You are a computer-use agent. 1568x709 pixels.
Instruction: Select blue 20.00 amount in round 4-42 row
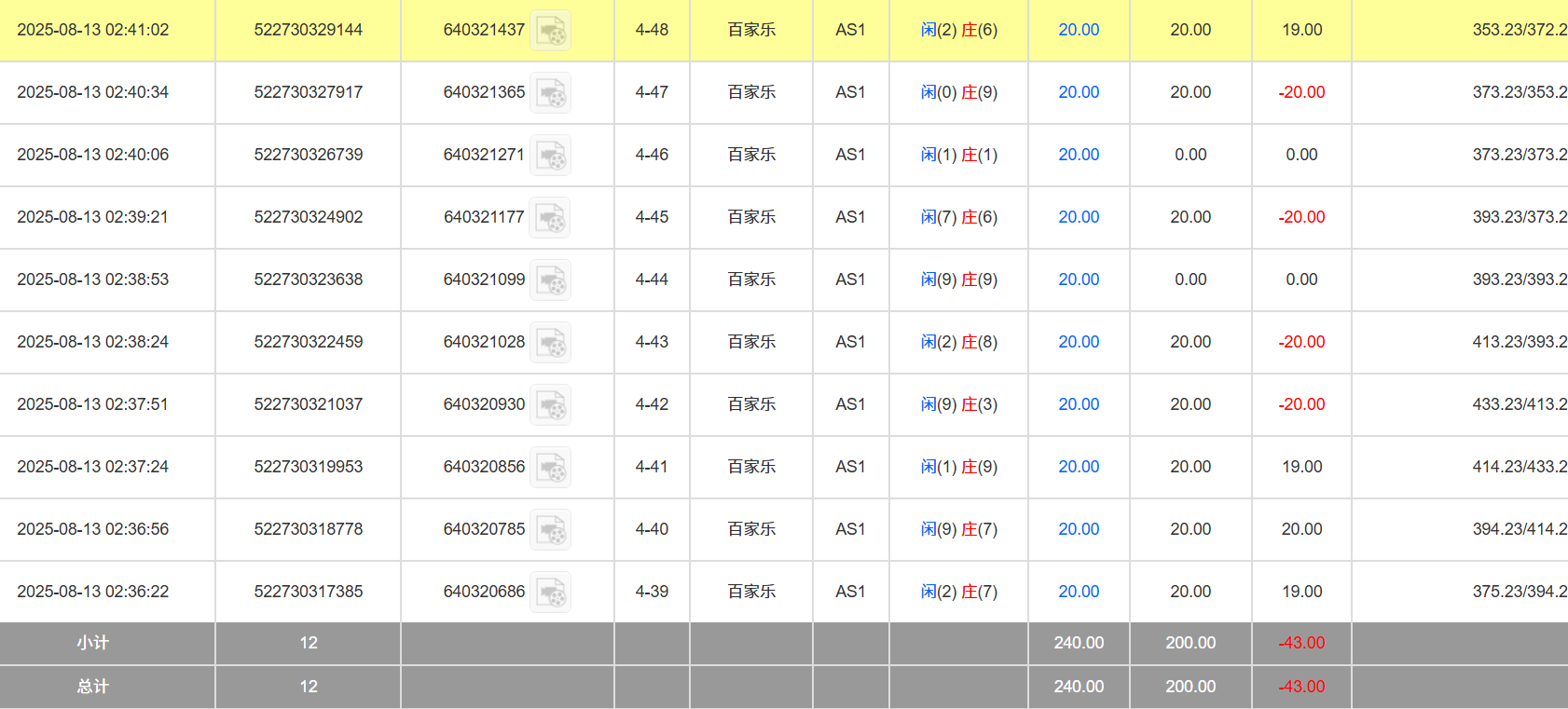coord(1079,404)
